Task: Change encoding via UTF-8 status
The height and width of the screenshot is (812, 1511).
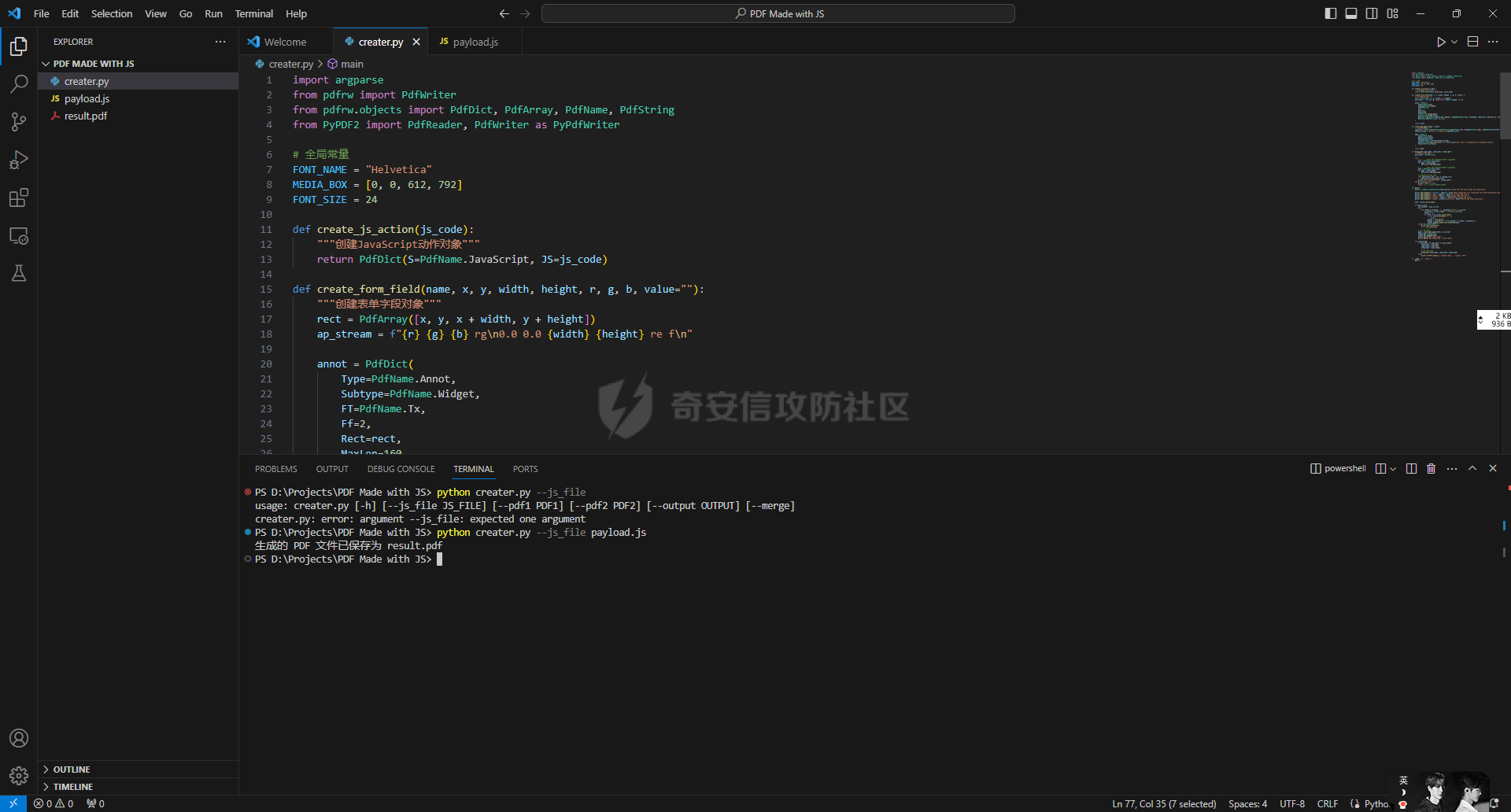Action: tap(1292, 803)
